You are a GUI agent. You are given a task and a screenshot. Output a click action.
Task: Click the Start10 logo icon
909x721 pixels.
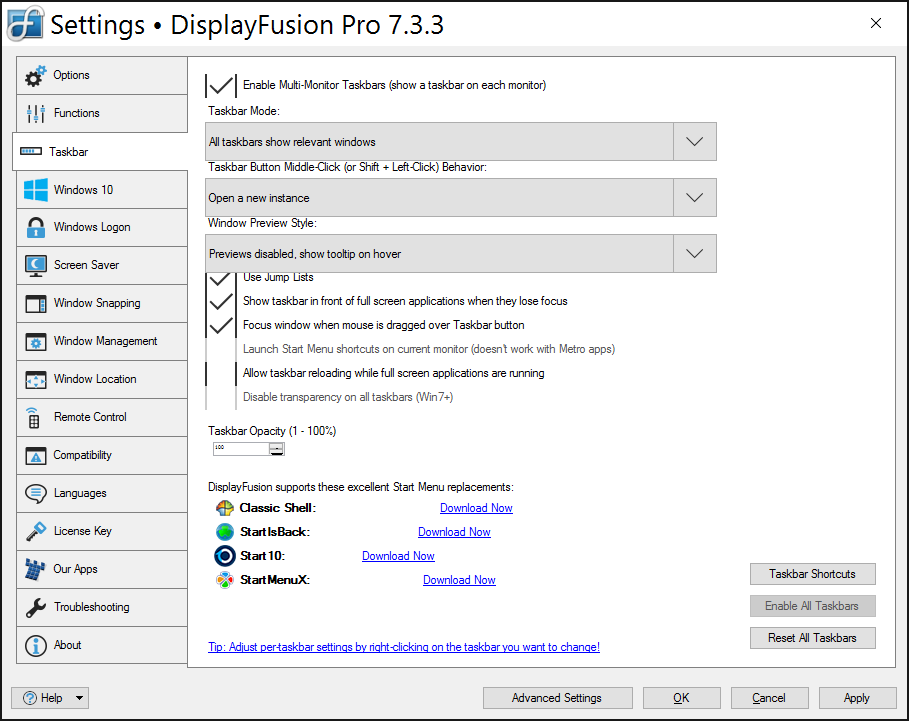225,556
